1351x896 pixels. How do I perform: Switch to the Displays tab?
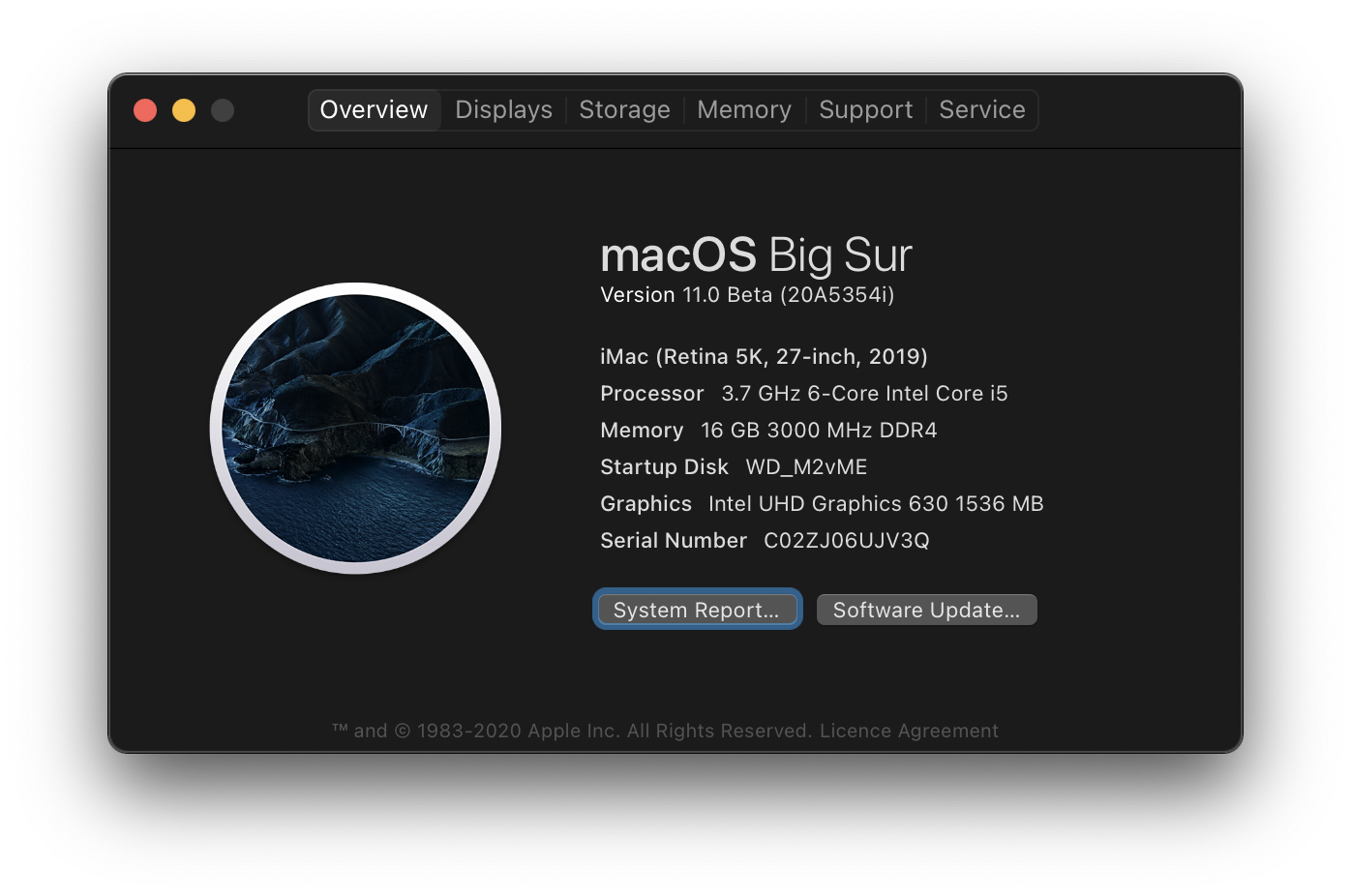502,109
